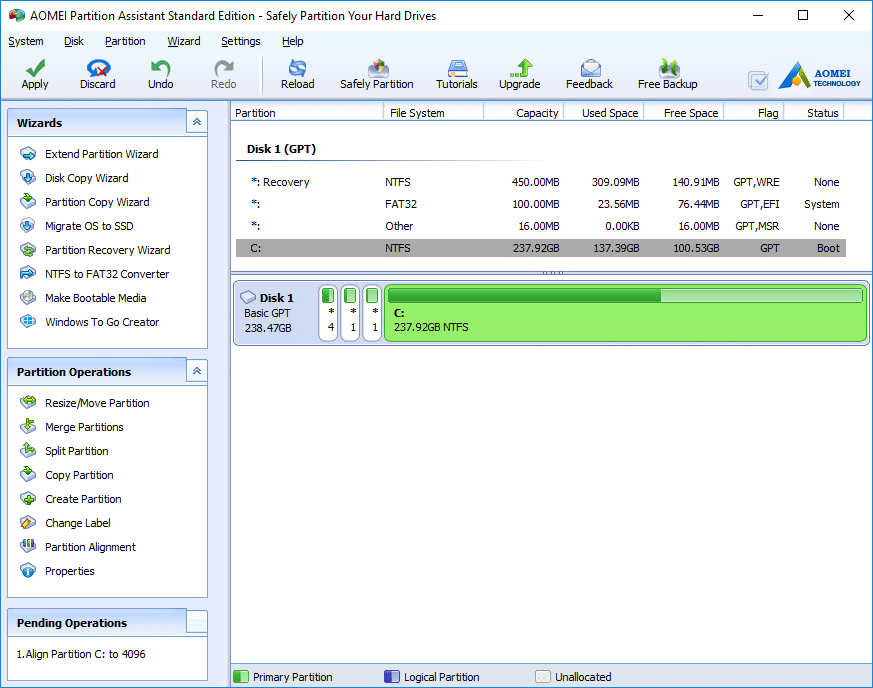Click the Disk Copy Wizard icon
The height and width of the screenshot is (688, 873).
click(28, 178)
